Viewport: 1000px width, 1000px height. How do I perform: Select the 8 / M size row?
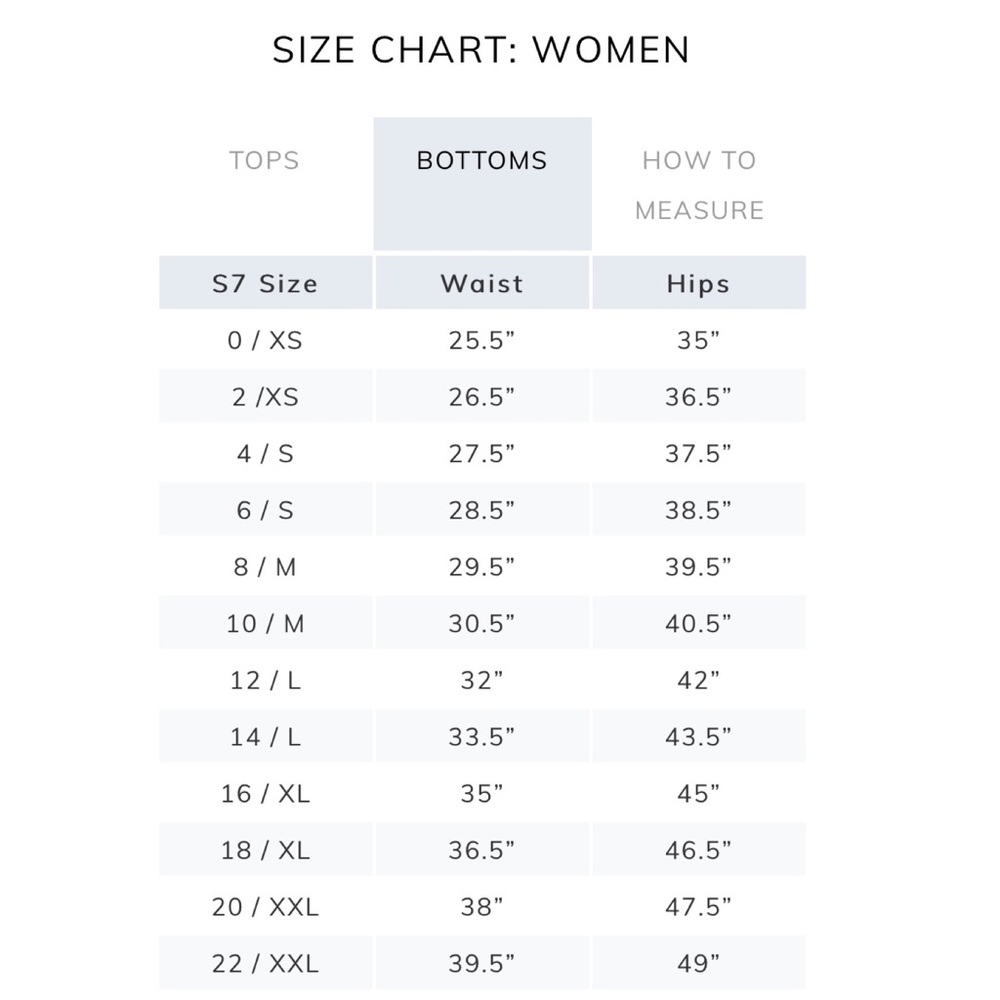[x=483, y=566]
